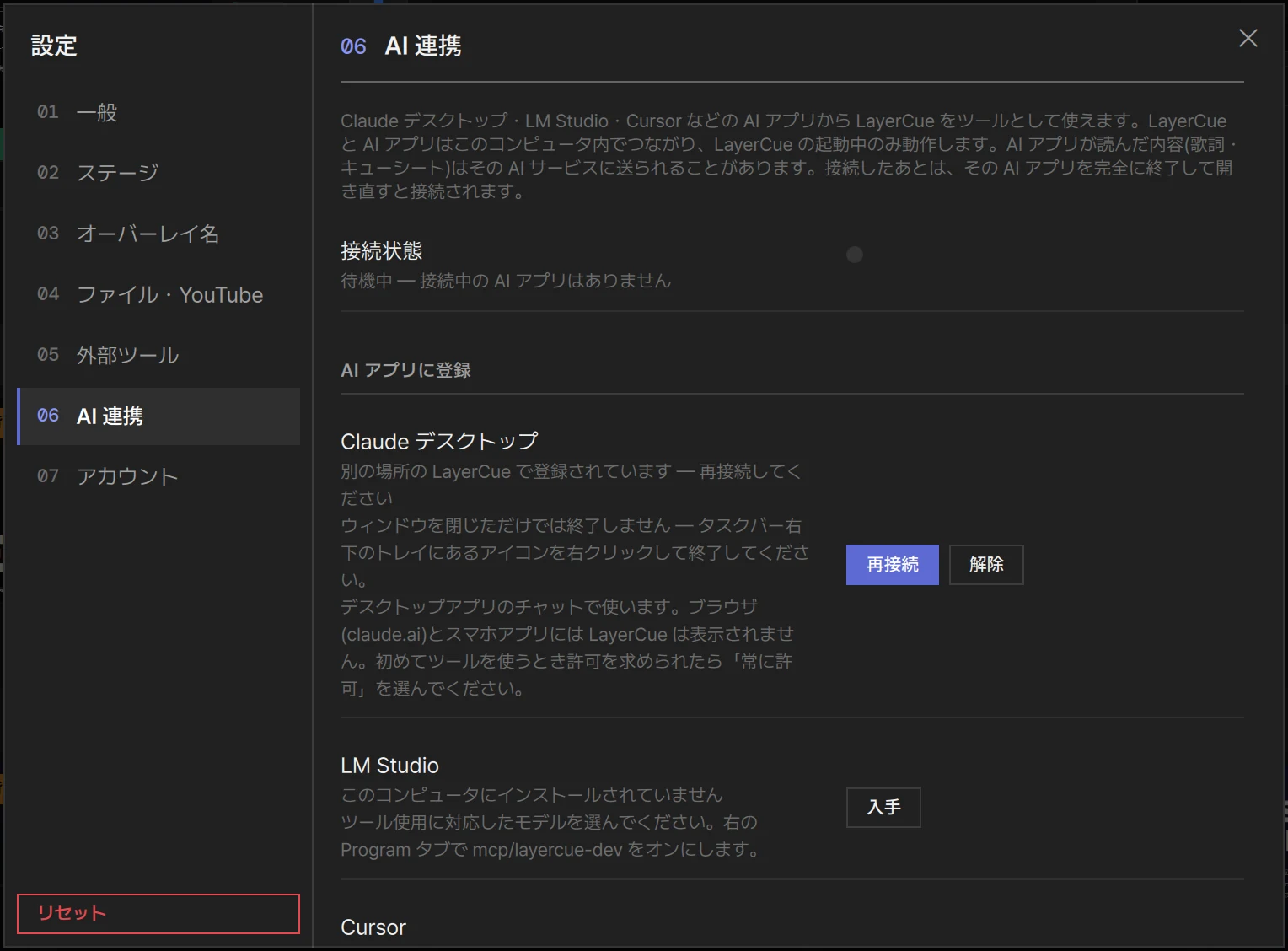Click the LM Studio section heading
Image resolution: width=1288 pixels, height=951 pixels.
tap(389, 766)
